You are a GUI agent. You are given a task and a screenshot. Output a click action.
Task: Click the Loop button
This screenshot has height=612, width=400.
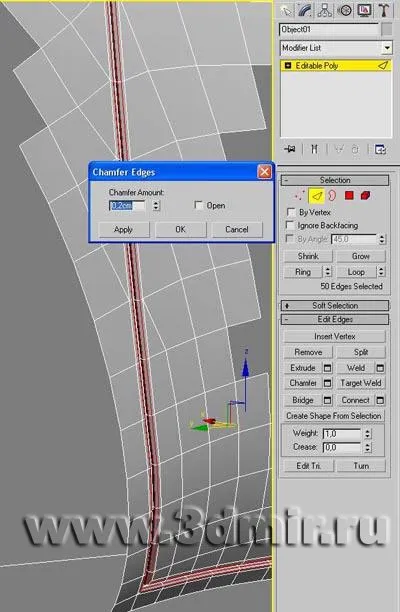pyautogui.click(x=356, y=272)
